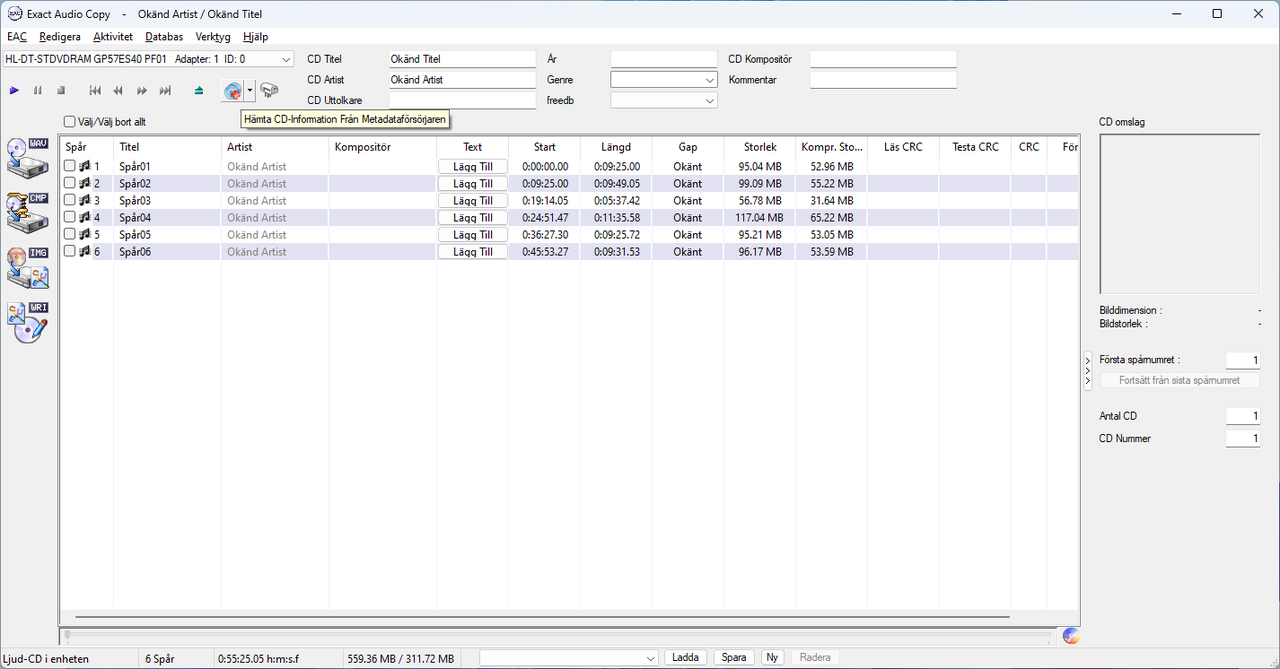
Task: Open the Hjälp menu
Action: [256, 37]
